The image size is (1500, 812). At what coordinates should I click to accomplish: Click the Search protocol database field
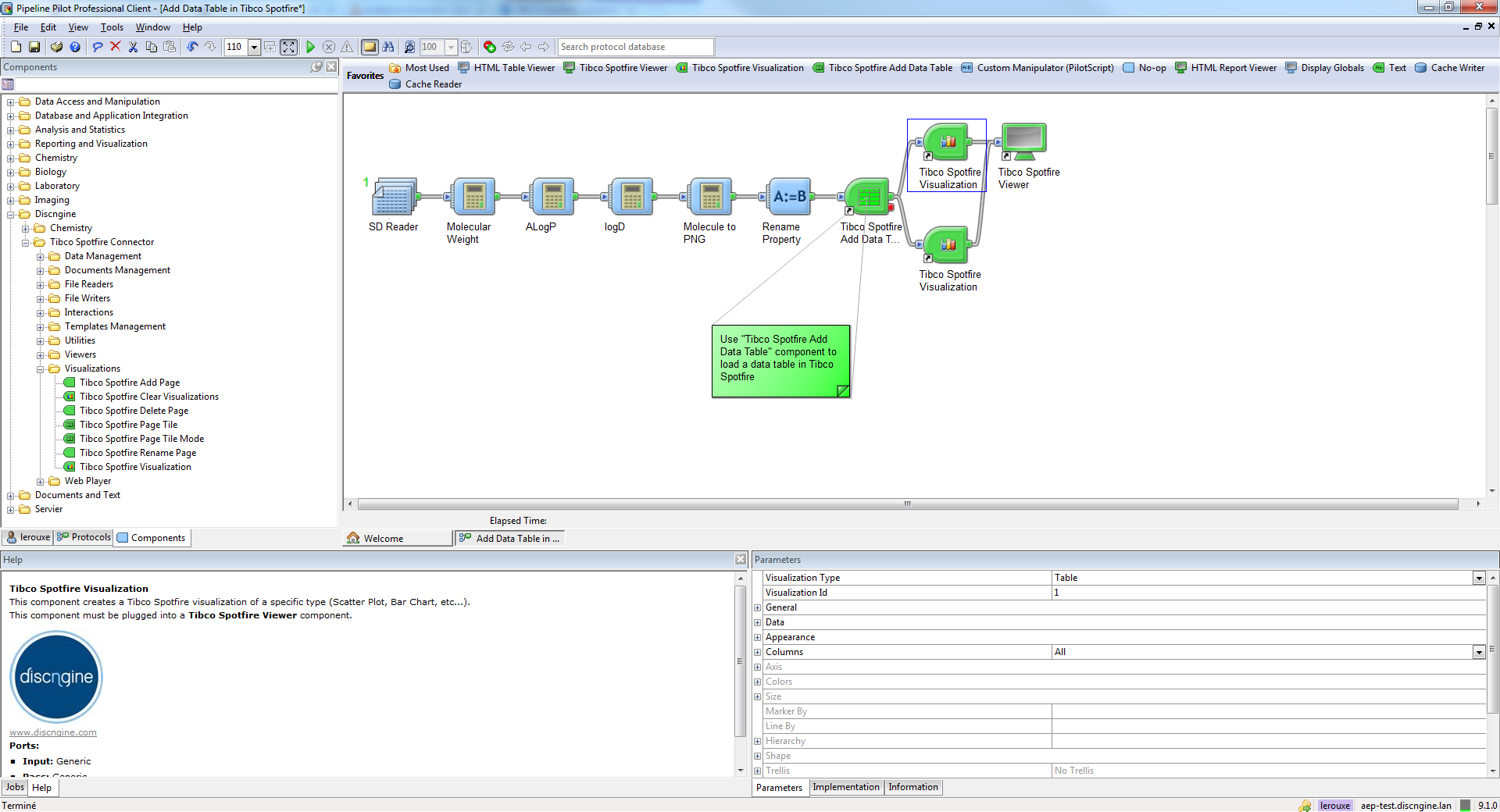(x=635, y=47)
